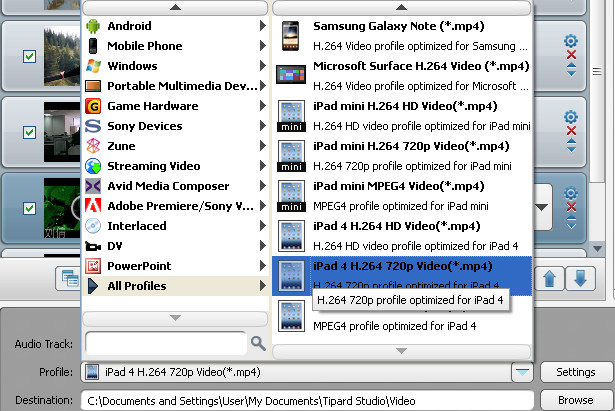Click the profile search input field

point(166,343)
